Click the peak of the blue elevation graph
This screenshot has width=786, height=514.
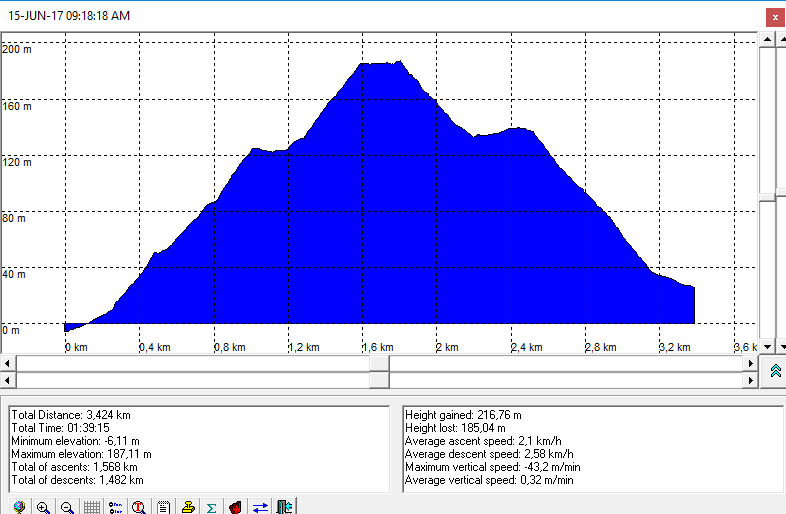pos(380,64)
